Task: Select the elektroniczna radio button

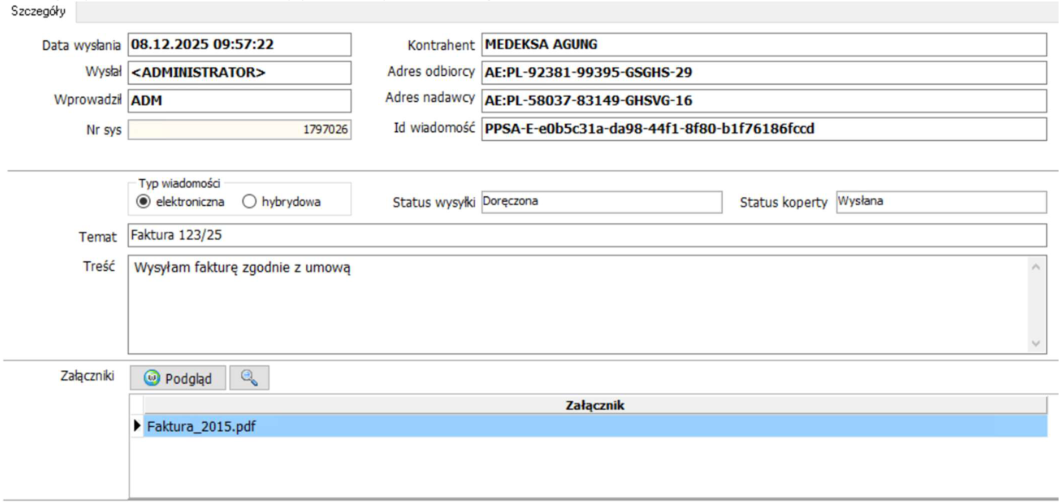Action: pos(142,201)
